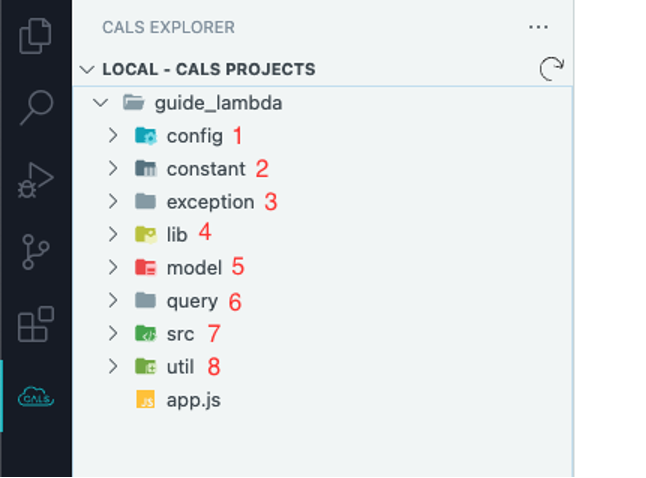Collapse the LOCAL - CALS PROJECTS section
The height and width of the screenshot is (478, 646).
pyautogui.click(x=86, y=70)
